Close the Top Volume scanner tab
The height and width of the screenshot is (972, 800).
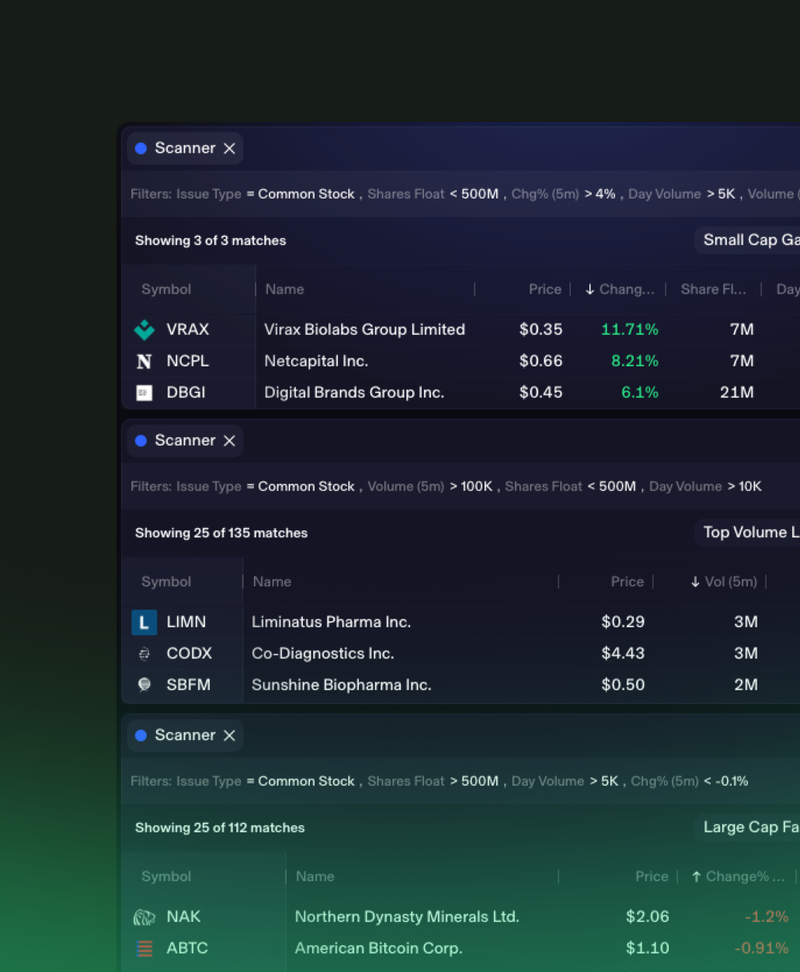pos(229,441)
